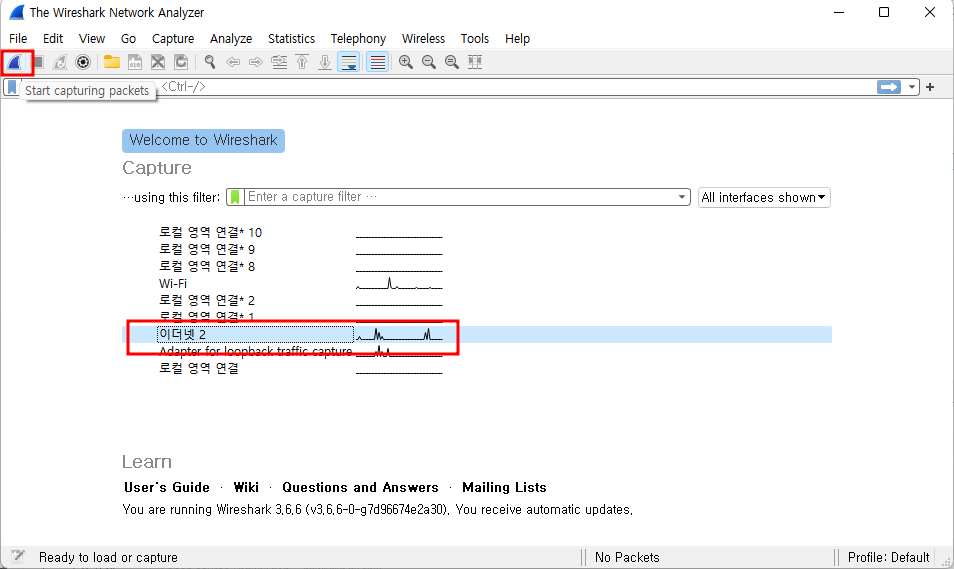Viewport: 954px width, 569px height.
Task: Click capture filter green bookmark icon
Action: [235, 197]
